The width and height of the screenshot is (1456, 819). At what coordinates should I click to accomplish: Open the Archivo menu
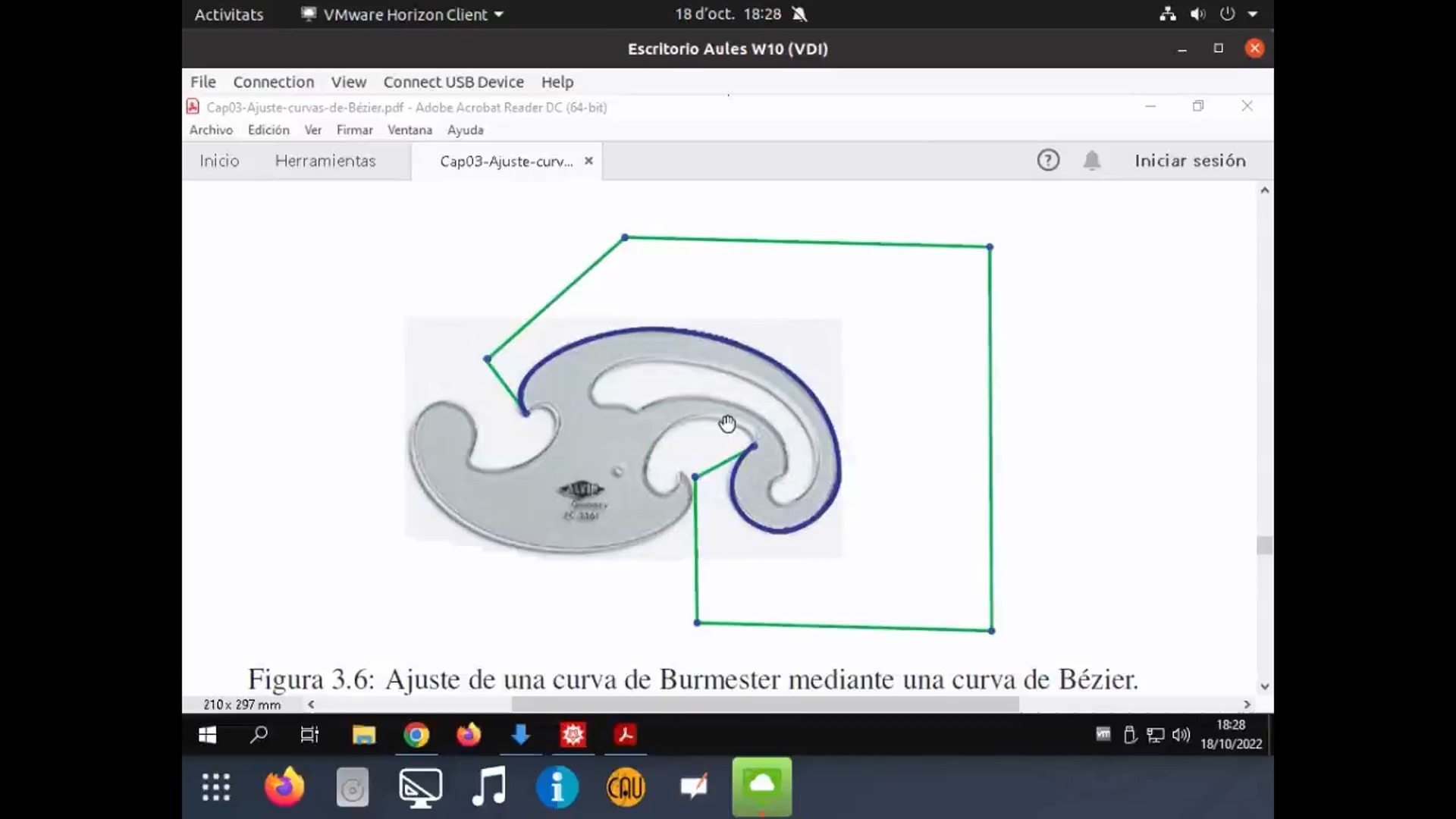(210, 130)
